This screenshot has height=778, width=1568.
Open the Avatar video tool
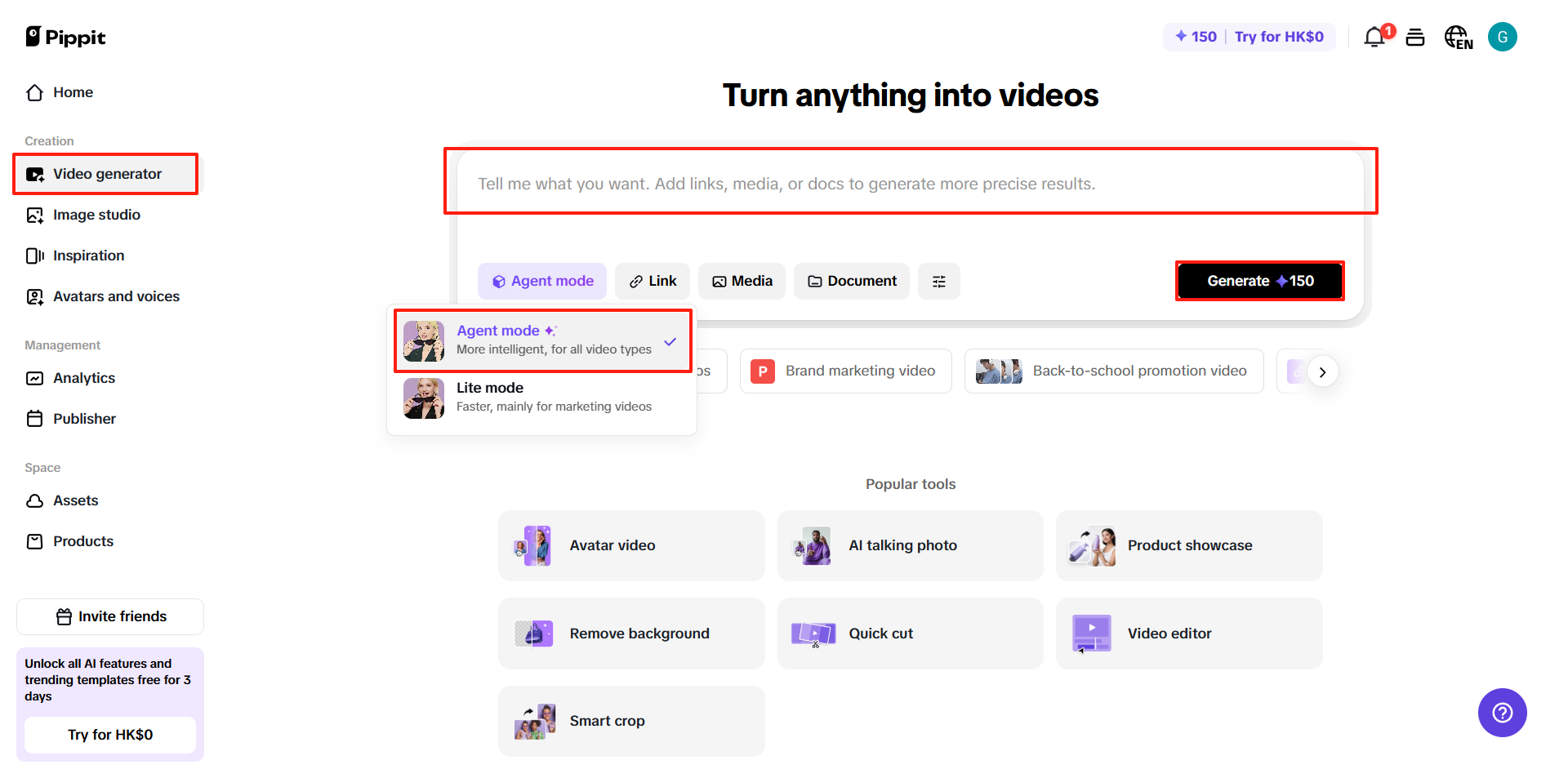631,545
